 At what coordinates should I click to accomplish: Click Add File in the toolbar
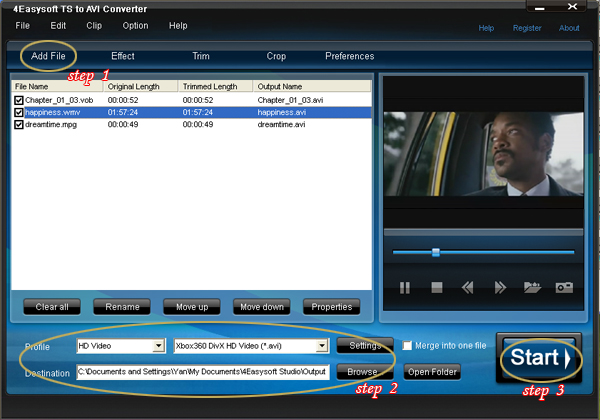[x=48, y=56]
